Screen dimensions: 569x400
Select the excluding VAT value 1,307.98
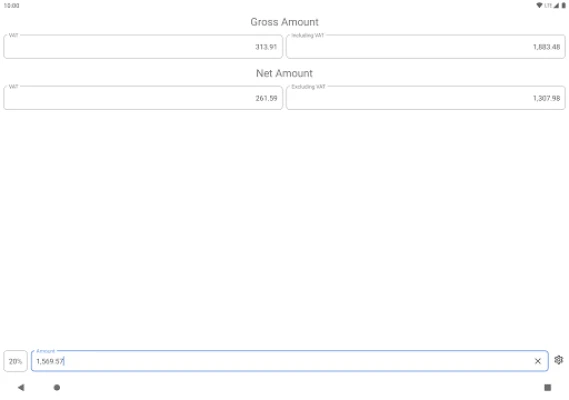[x=546, y=98]
